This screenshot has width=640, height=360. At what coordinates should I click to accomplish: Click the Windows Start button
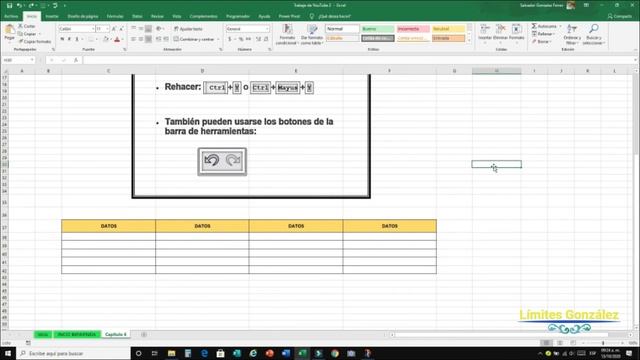point(8,353)
